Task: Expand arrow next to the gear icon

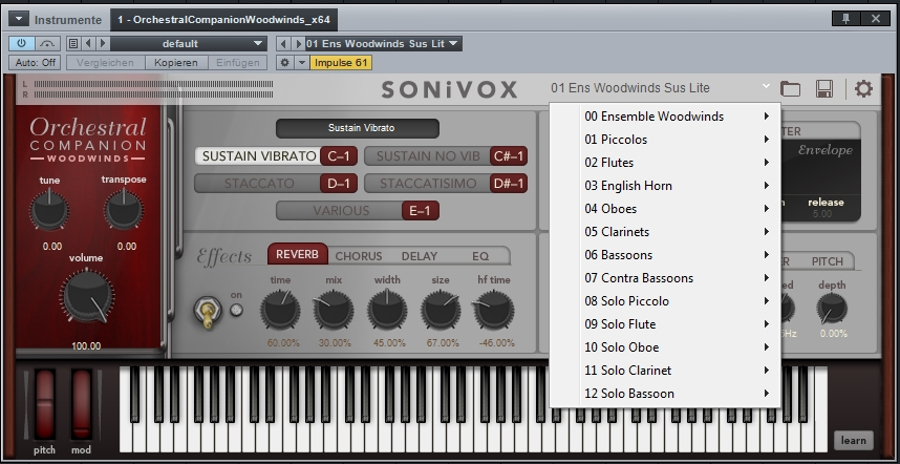Action: point(302,63)
